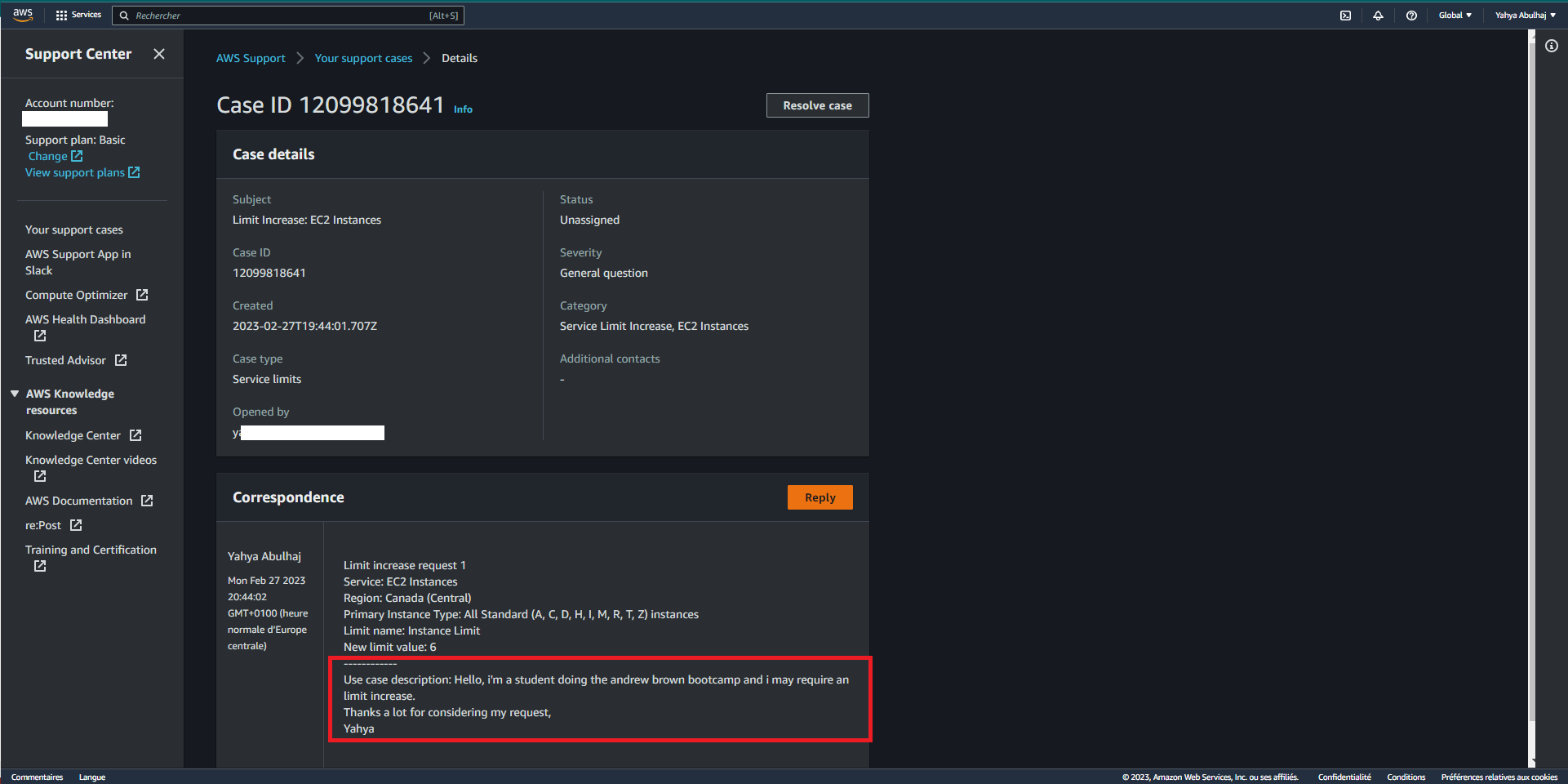The height and width of the screenshot is (784, 1568).
Task: Open AWS Documentation
Action: pos(78,501)
